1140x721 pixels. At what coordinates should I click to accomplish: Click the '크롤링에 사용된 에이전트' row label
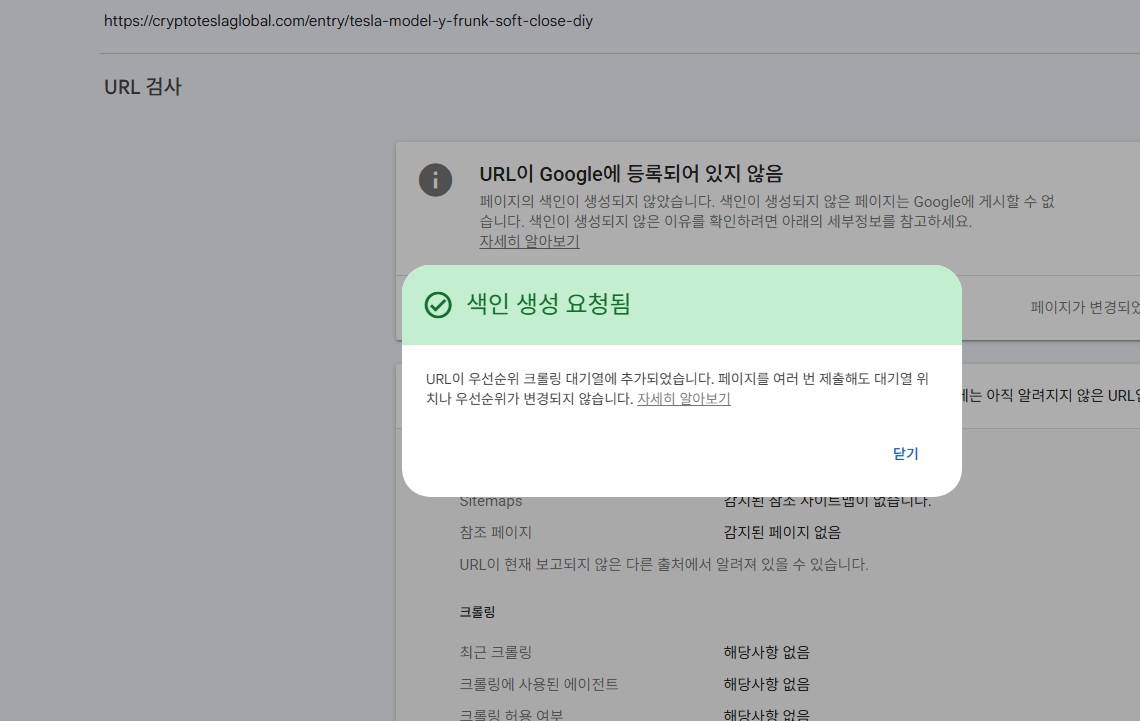click(539, 684)
